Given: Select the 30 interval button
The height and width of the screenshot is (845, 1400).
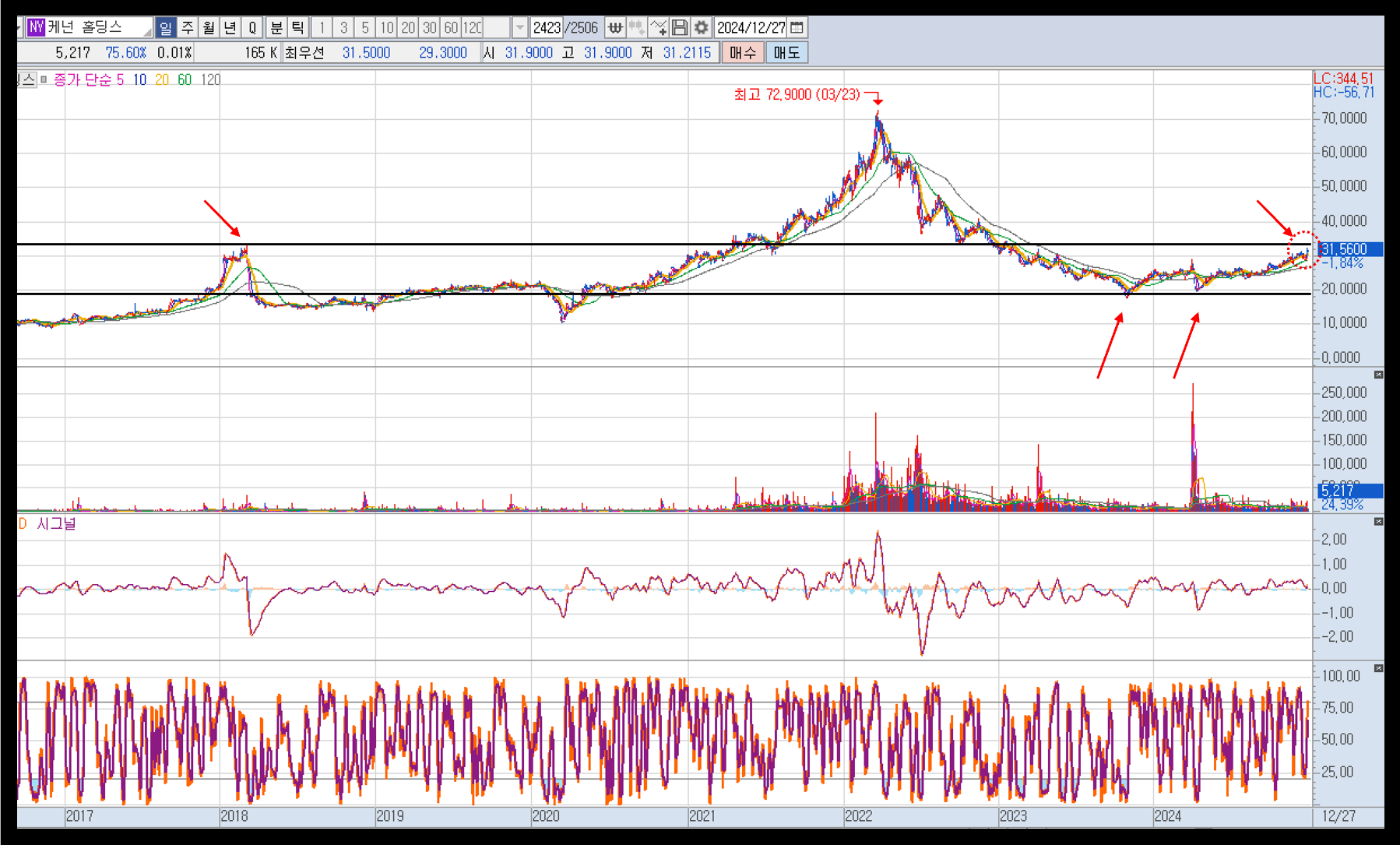Looking at the screenshot, I should 430,28.
